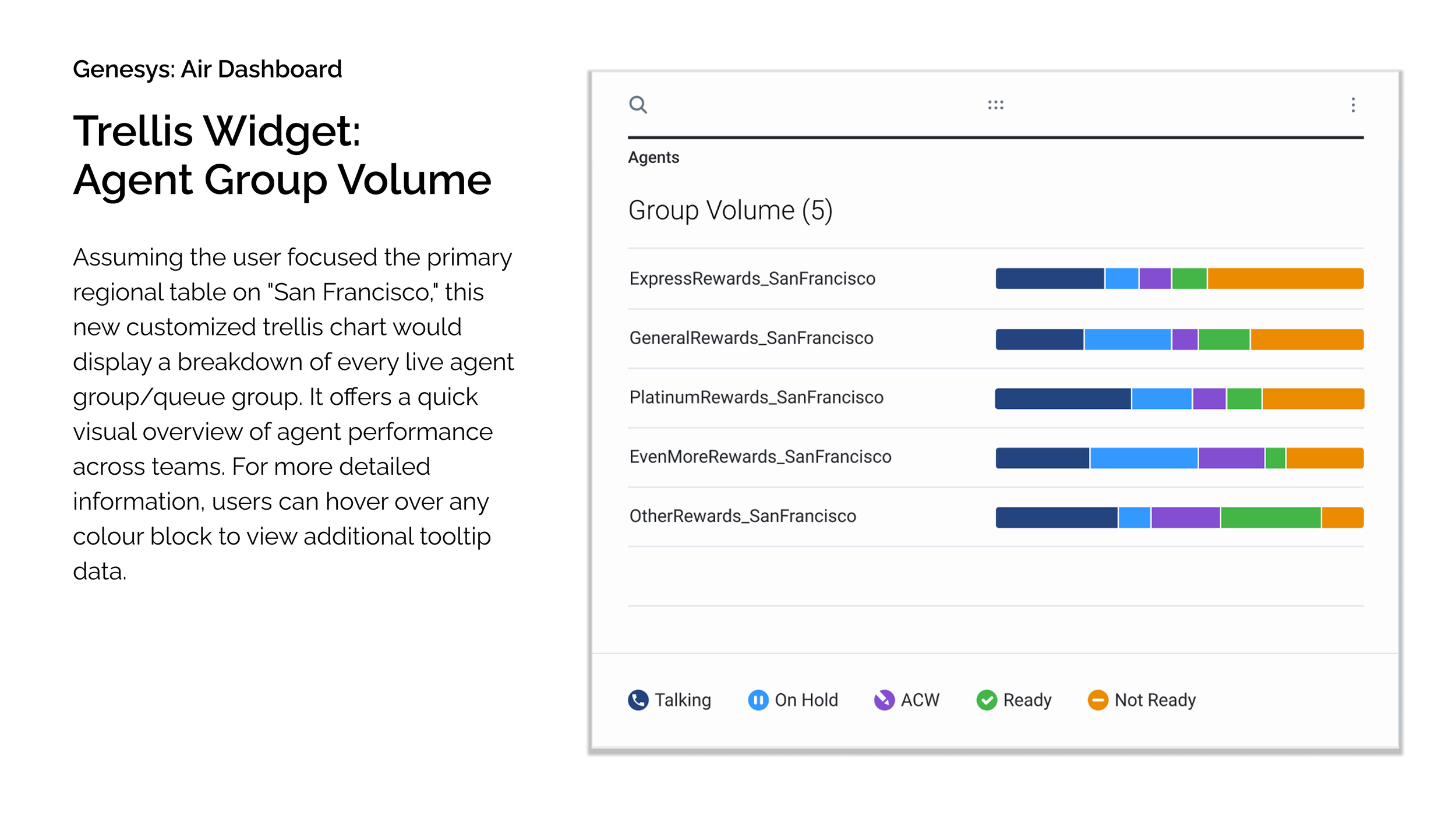This screenshot has width=1456, height=819.
Task: Click the search icon in the widget header
Action: click(639, 105)
